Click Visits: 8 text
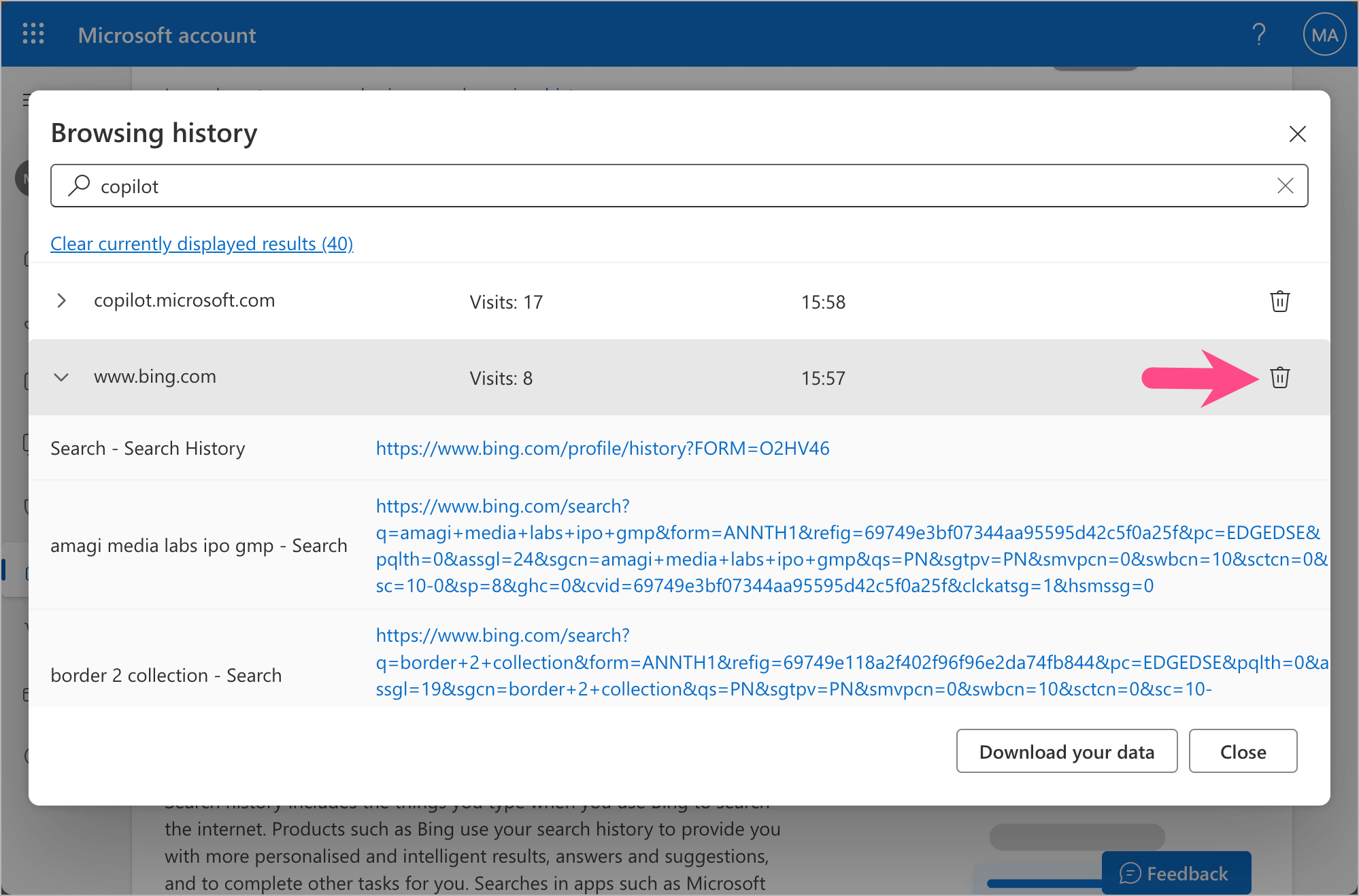The height and width of the screenshot is (896, 1359). pos(501,378)
